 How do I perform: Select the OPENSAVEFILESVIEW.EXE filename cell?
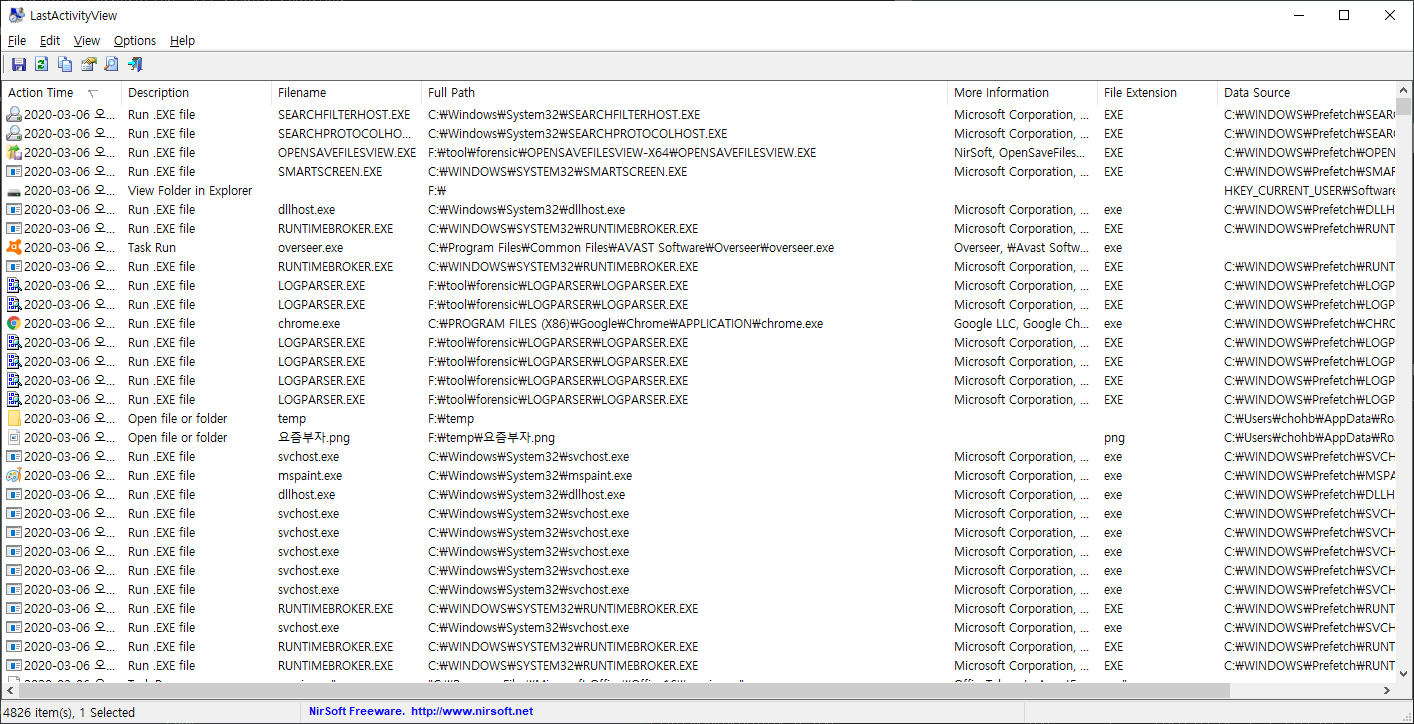(346, 153)
